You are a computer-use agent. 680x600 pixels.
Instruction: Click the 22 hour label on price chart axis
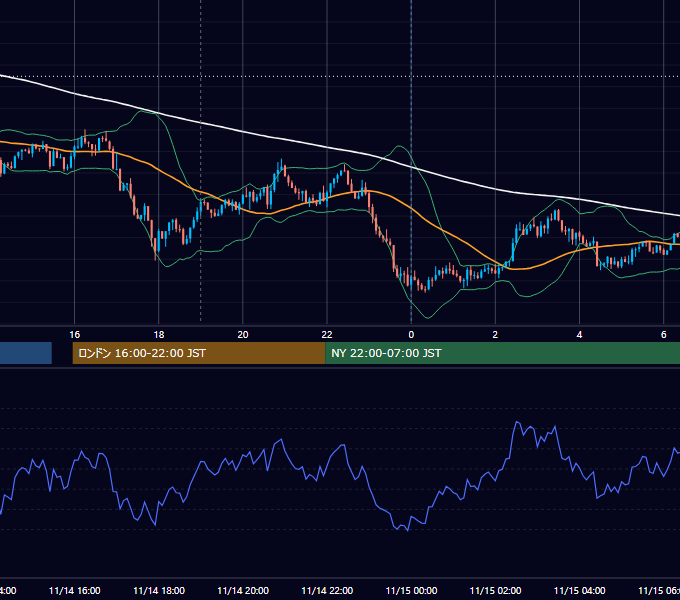[327, 335]
